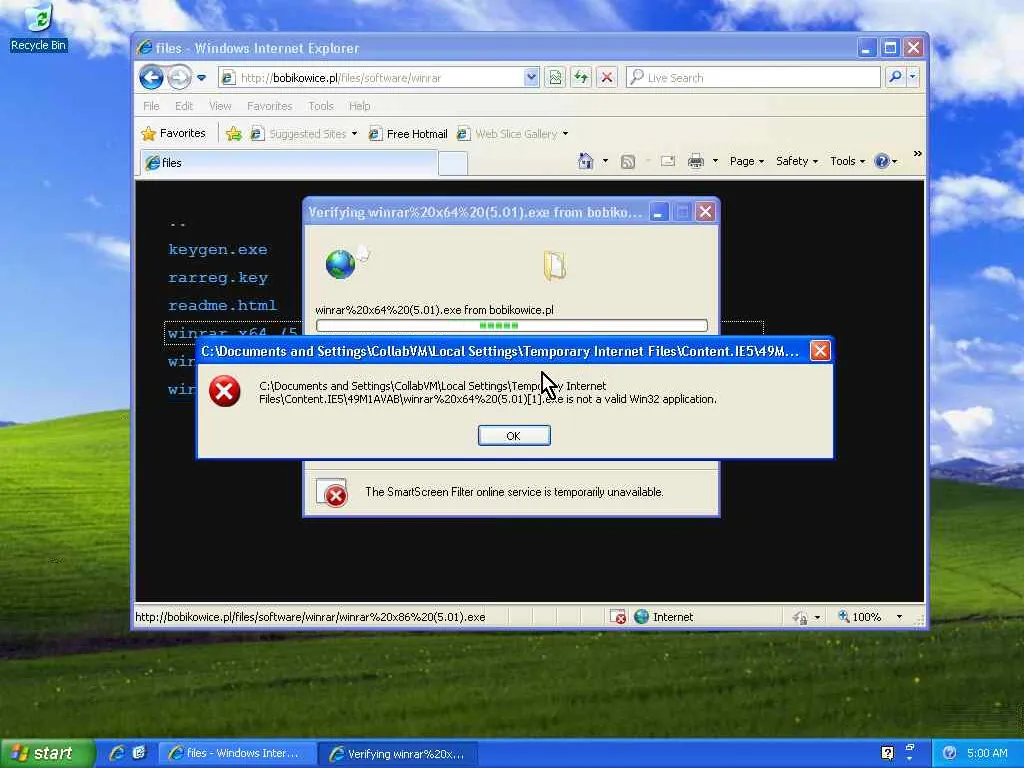This screenshot has height=768, width=1024.
Task: Click the Stop loading icon
Action: 607,78
